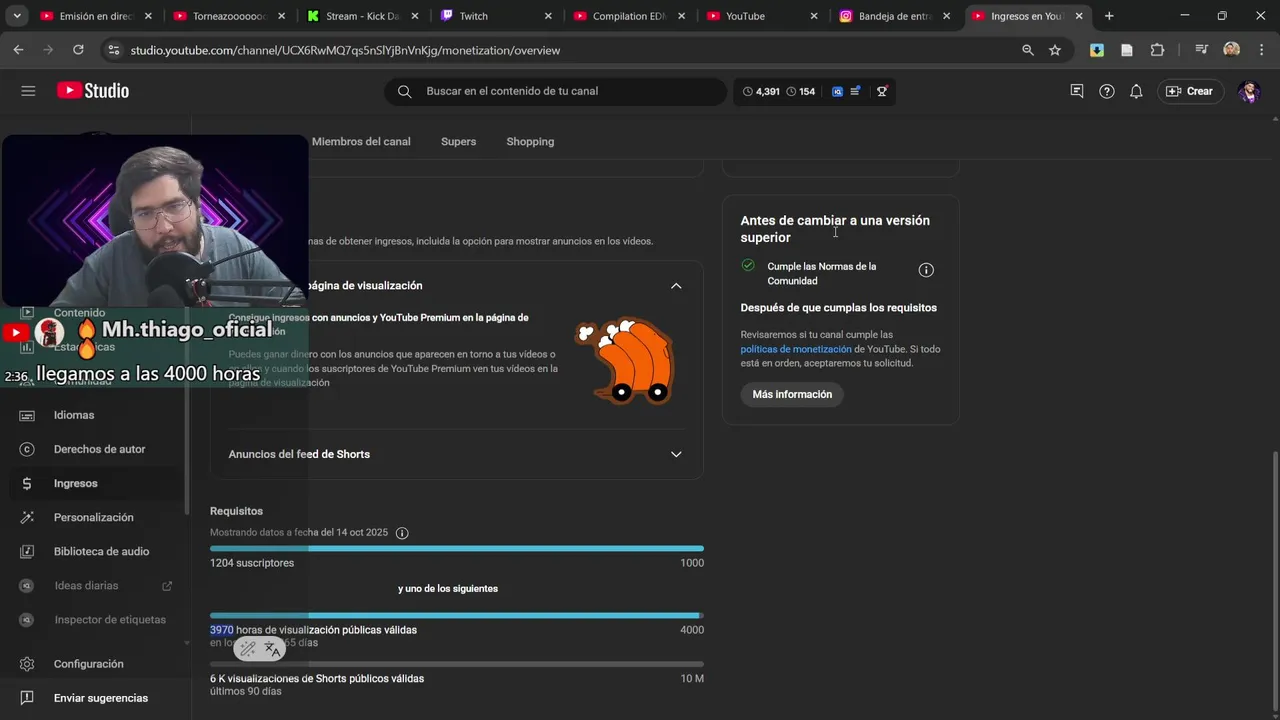Click the subscribers progress bar
This screenshot has width=1280, height=720.
point(457,549)
